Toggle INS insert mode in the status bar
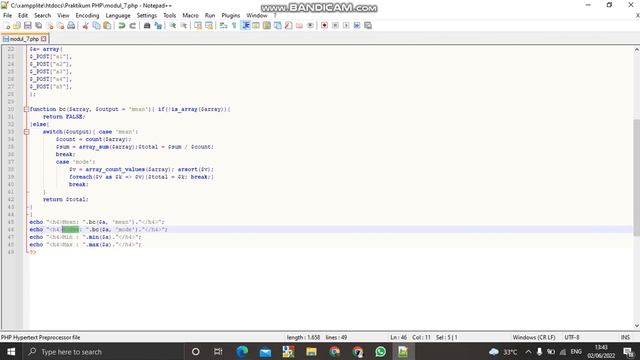This screenshot has height=360, width=640. [x=625, y=338]
